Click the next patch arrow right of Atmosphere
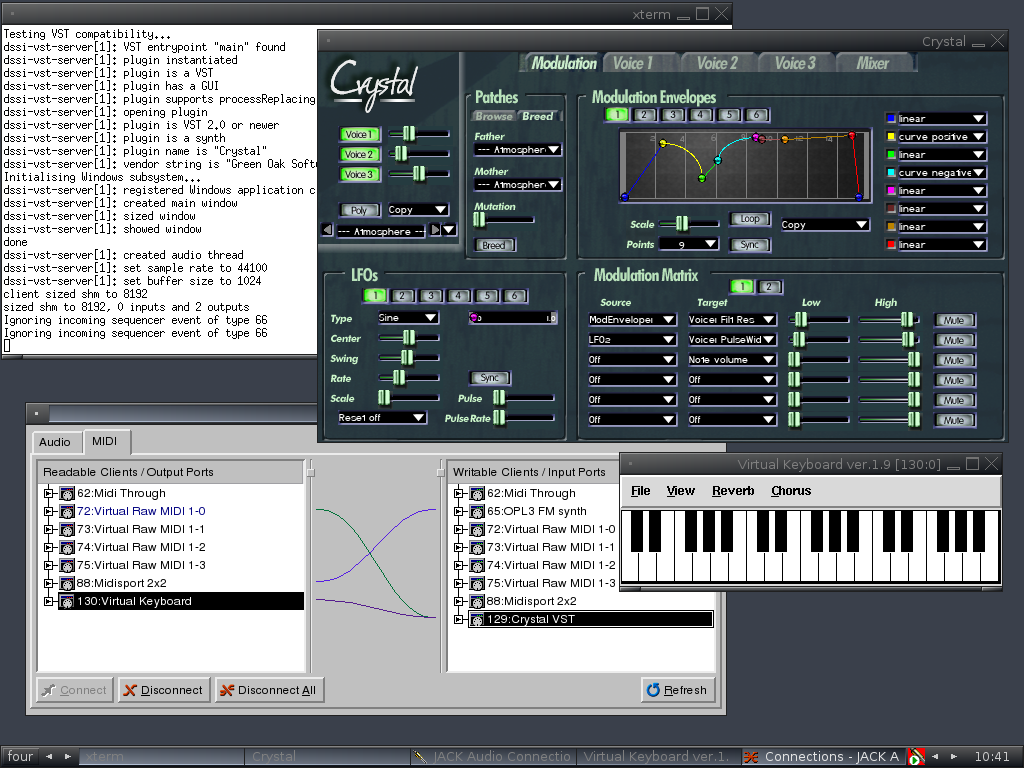 pos(436,230)
